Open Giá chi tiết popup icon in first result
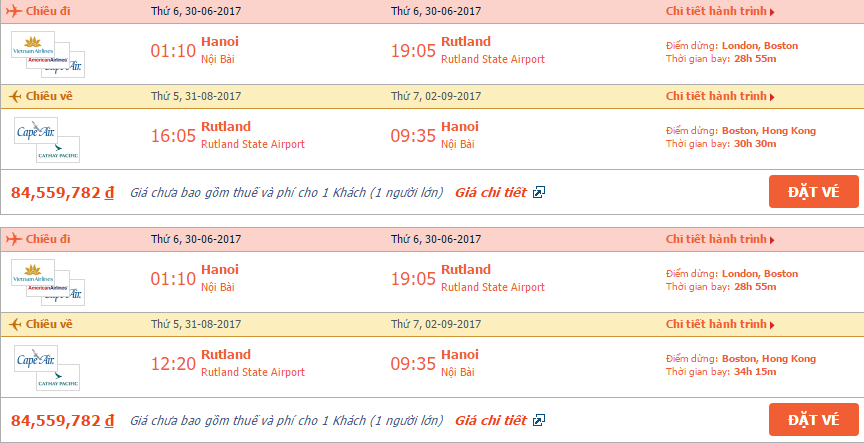The width and height of the screenshot is (864, 443). click(x=538, y=192)
